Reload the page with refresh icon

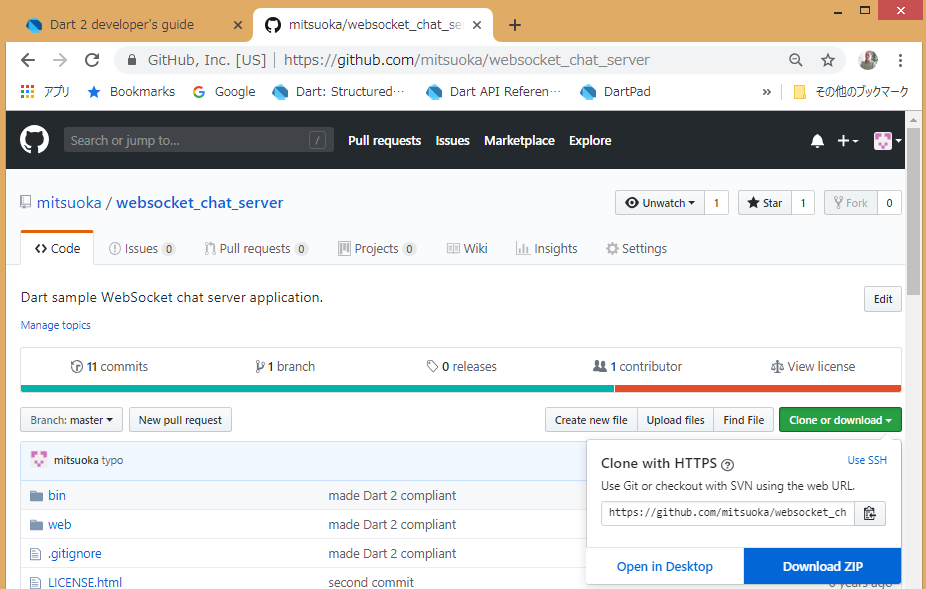(92, 60)
